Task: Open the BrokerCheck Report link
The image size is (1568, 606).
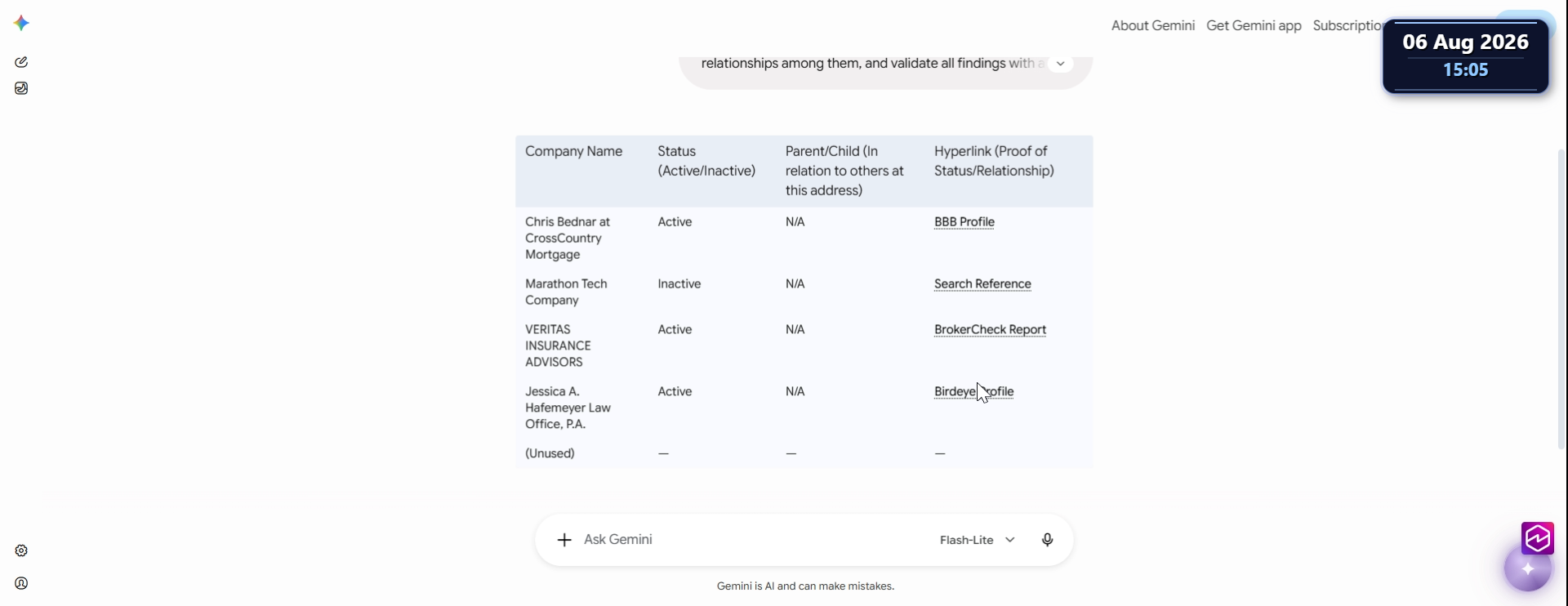Action: coord(990,330)
